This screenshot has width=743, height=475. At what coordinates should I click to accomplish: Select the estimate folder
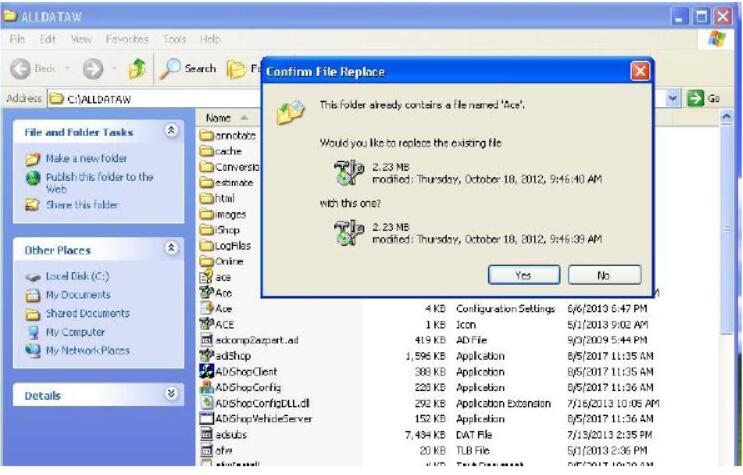point(227,183)
